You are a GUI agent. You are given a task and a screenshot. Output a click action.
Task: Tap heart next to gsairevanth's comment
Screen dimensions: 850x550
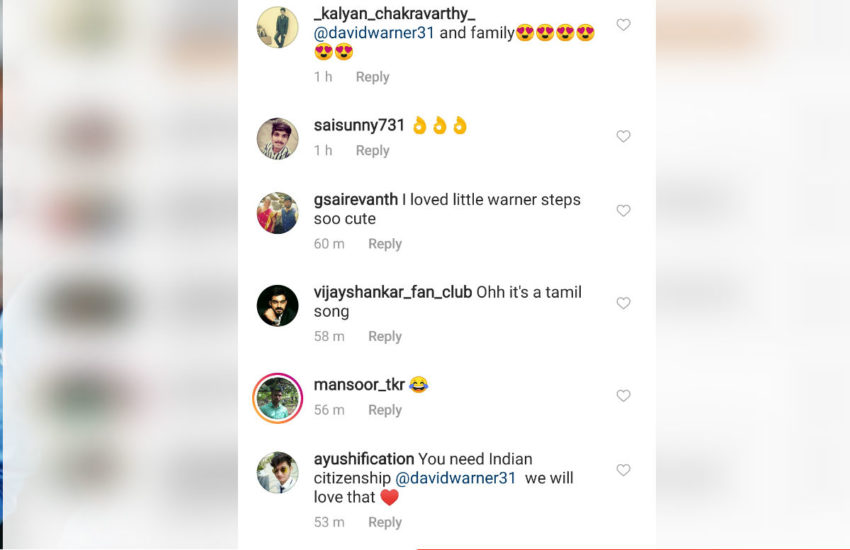[623, 210]
